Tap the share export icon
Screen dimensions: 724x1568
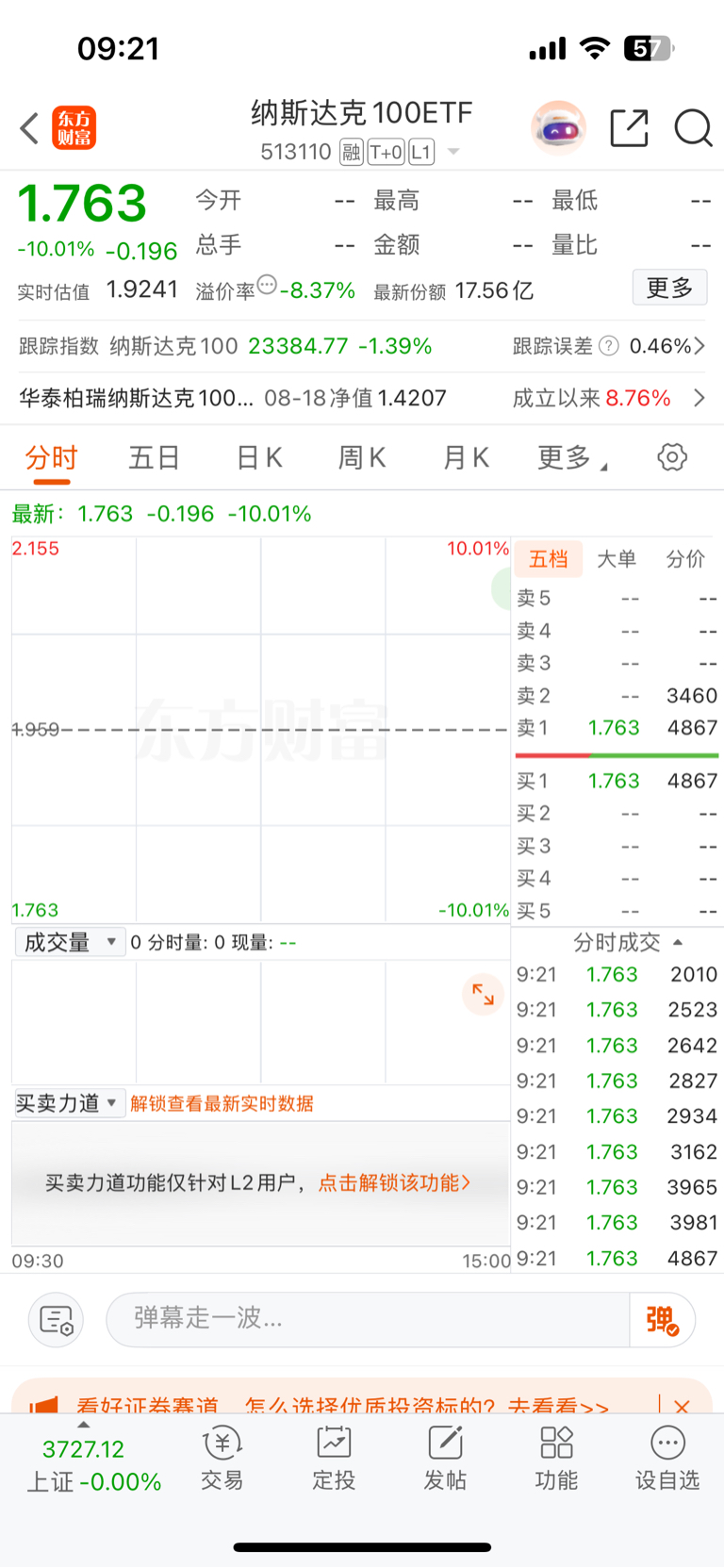tap(629, 128)
